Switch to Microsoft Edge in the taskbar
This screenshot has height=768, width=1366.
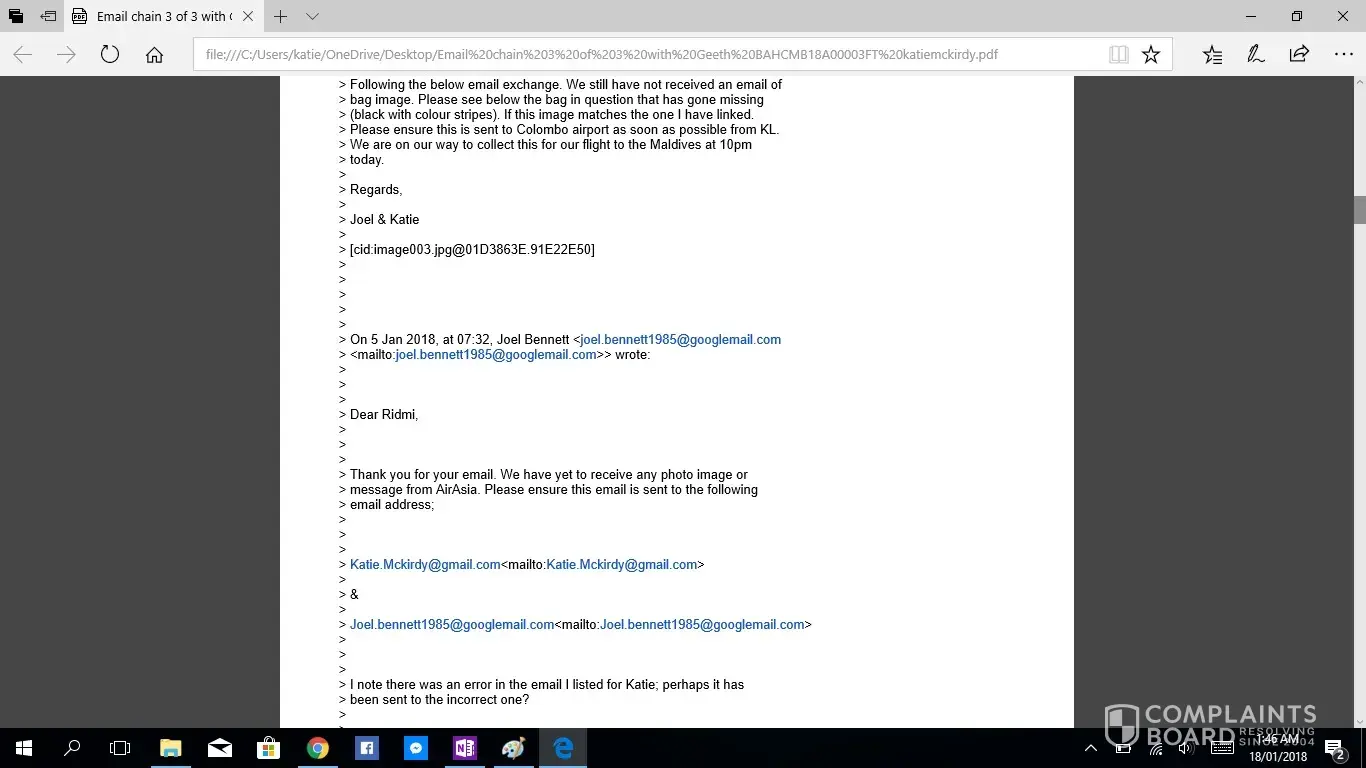[563, 748]
